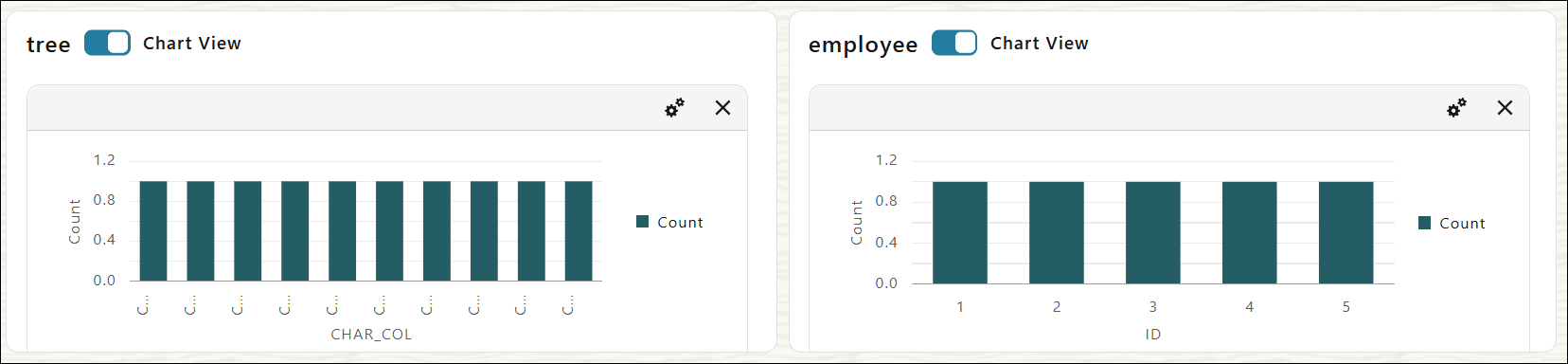Open chart settings gears in tree panel
The width and height of the screenshot is (1568, 364).
[674, 108]
